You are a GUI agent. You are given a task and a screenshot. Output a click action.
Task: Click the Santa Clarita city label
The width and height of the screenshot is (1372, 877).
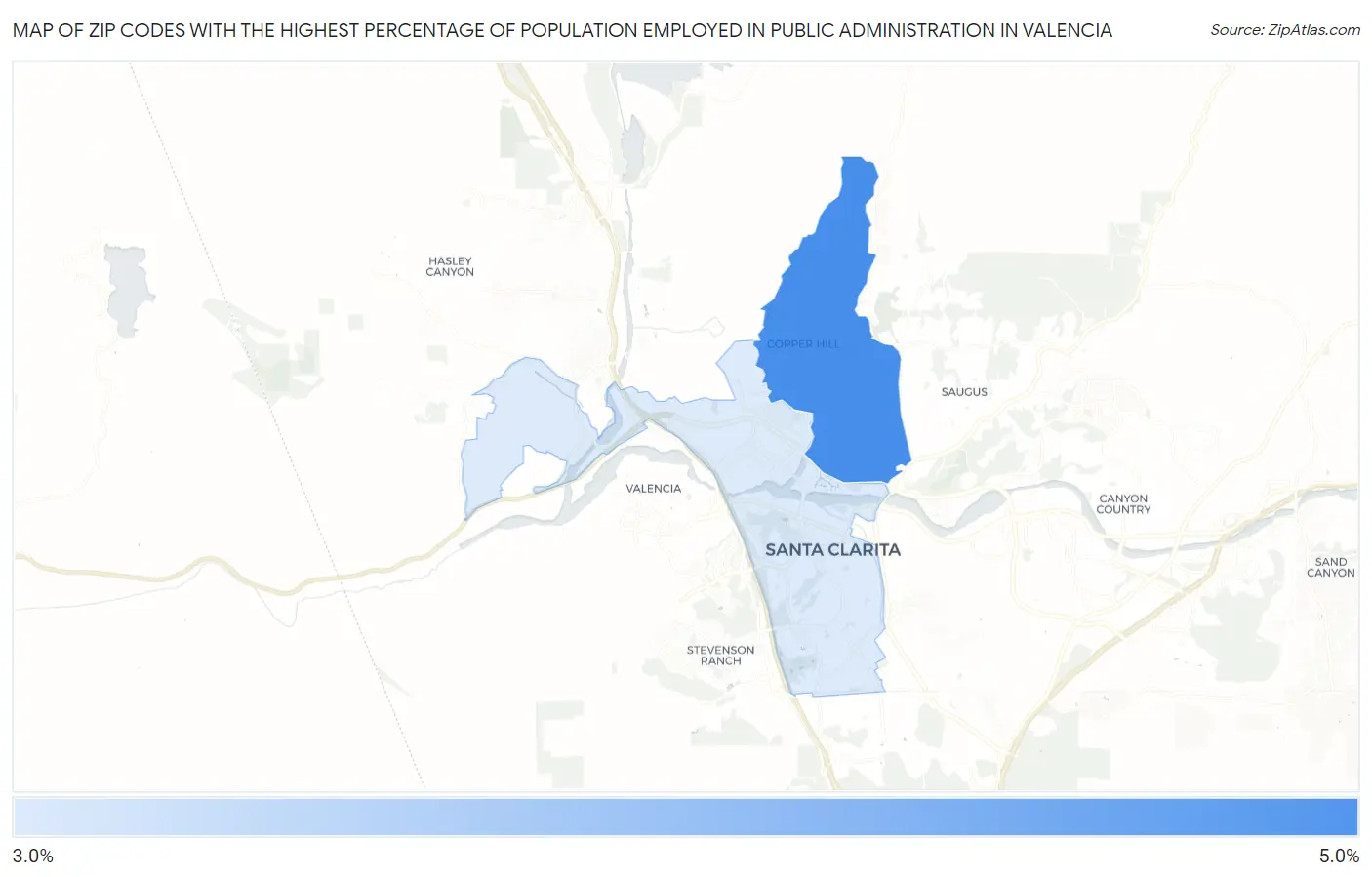coord(832,550)
